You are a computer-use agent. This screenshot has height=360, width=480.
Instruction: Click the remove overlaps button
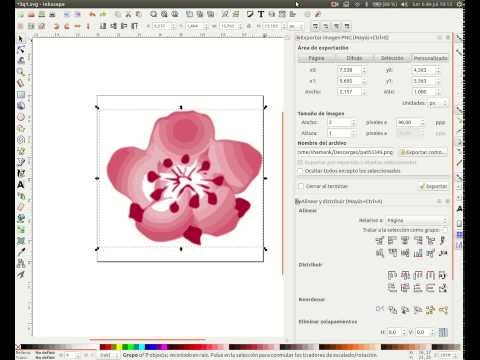443,332
